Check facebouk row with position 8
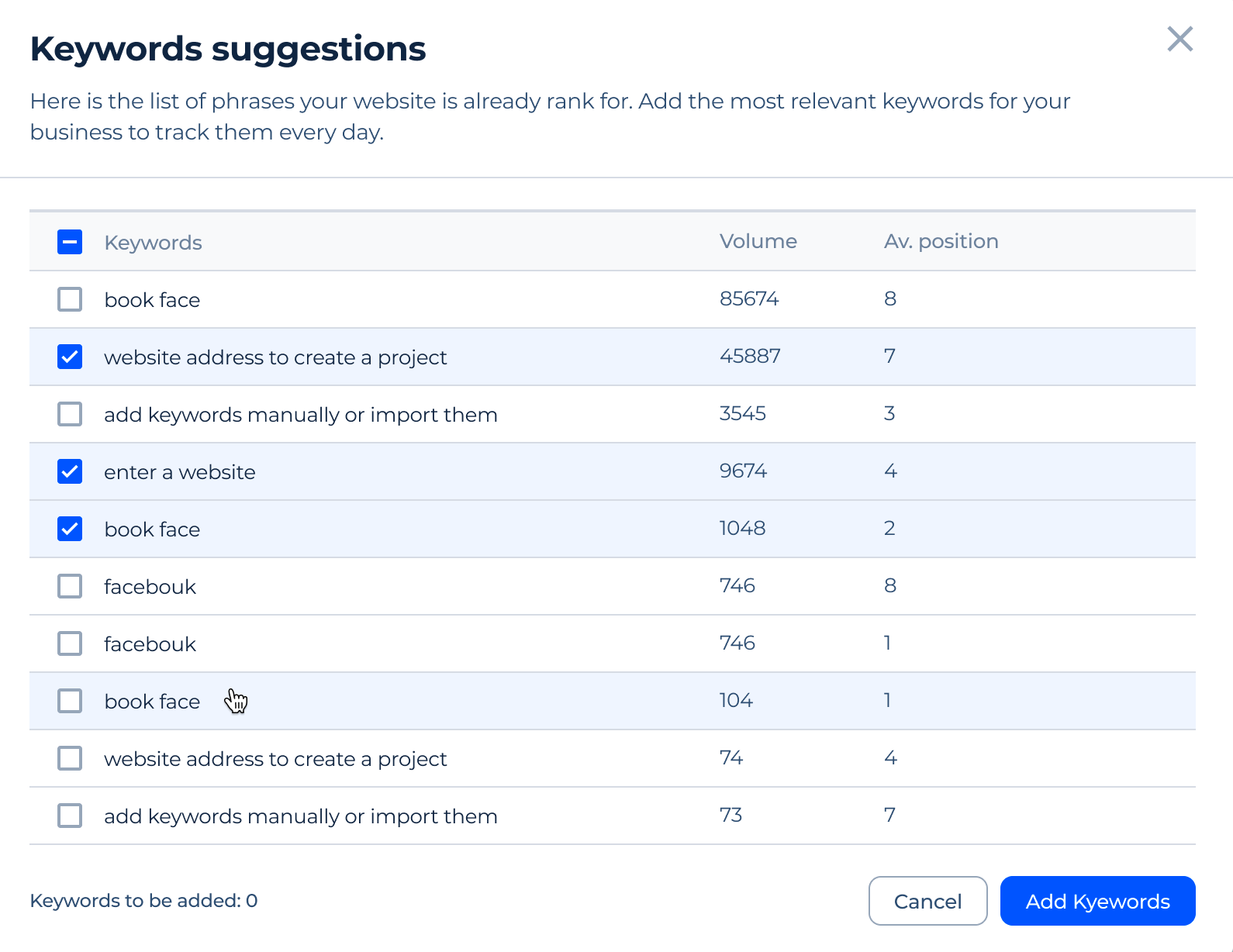1233x952 pixels. tap(70, 586)
